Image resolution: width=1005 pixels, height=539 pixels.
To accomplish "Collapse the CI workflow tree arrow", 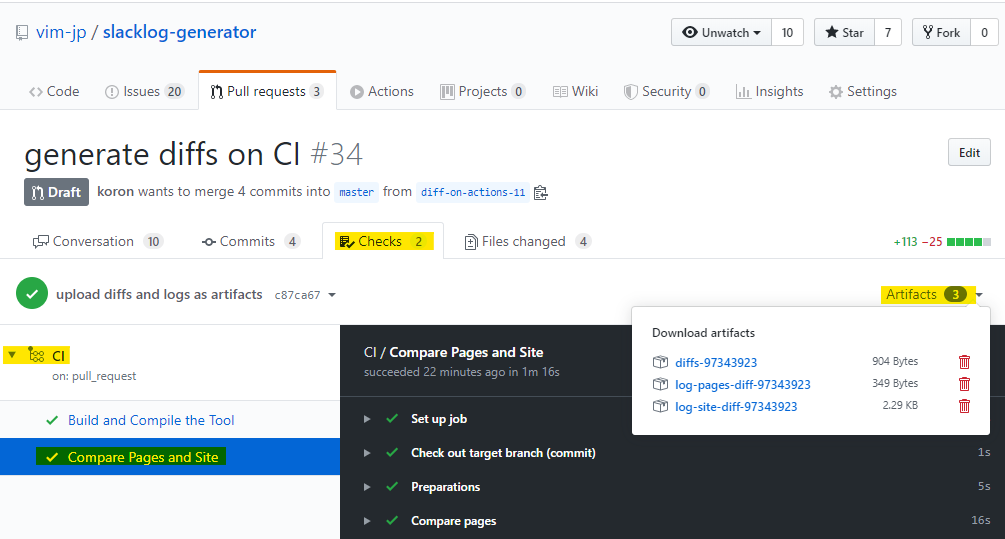I will pos(12,354).
